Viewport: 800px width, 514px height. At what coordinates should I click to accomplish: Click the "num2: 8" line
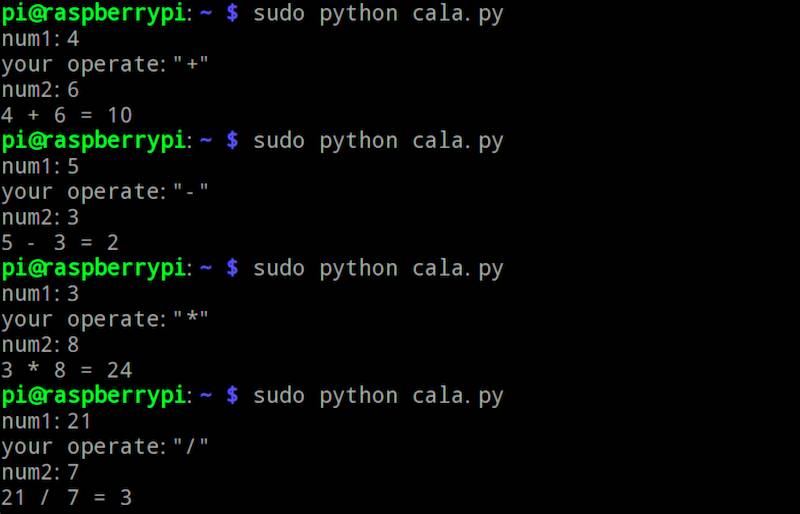click(40, 345)
